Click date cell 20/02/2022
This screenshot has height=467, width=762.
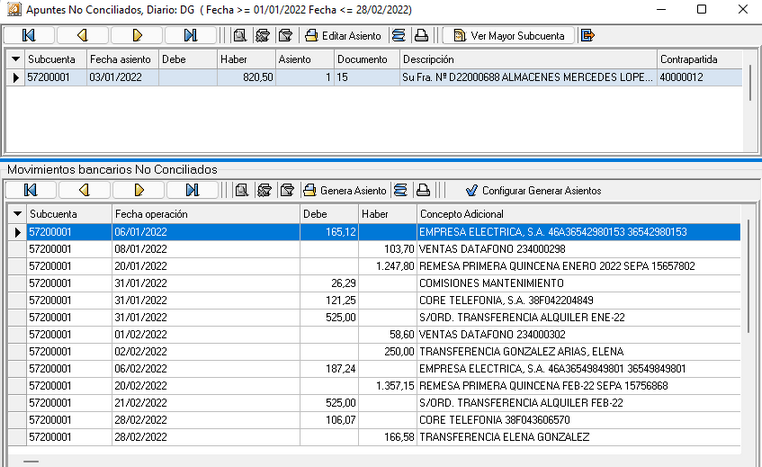click(206, 386)
